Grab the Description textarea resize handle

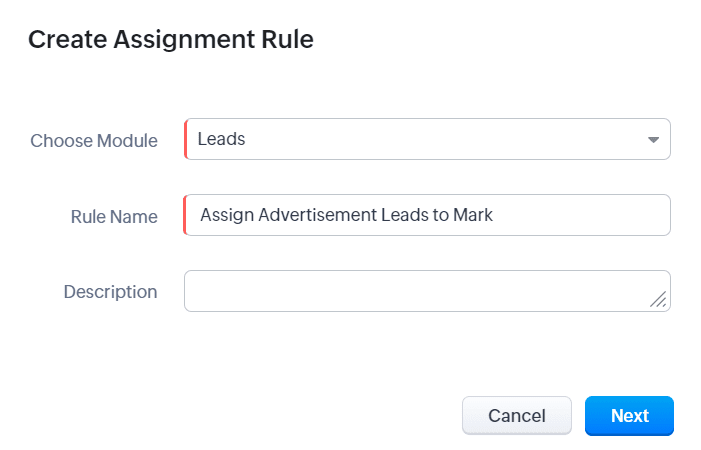coord(658,299)
